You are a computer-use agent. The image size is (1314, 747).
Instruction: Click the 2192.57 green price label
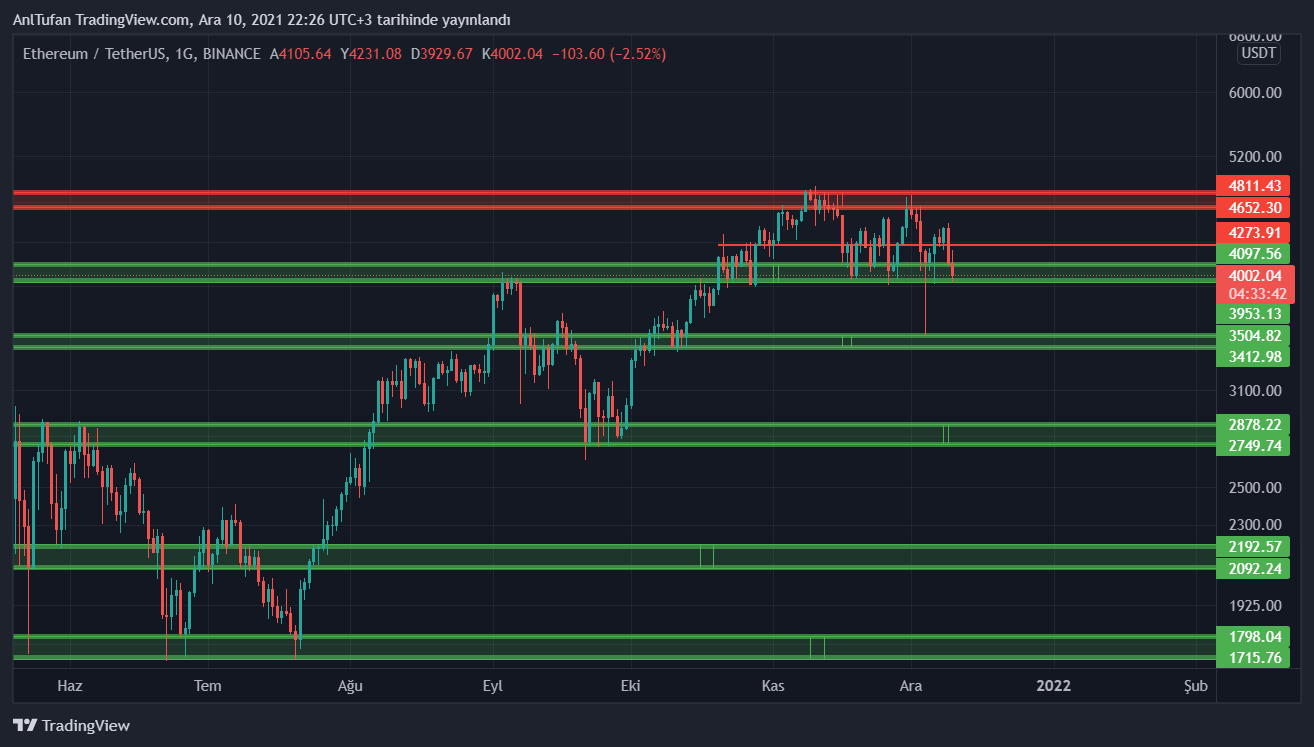coord(1254,547)
